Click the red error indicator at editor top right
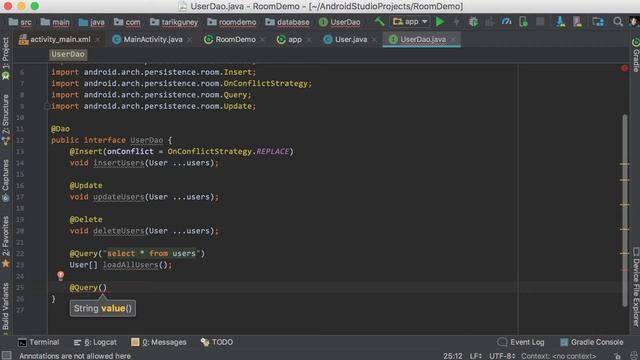Viewport: 640px width, 360px height. pos(624,68)
